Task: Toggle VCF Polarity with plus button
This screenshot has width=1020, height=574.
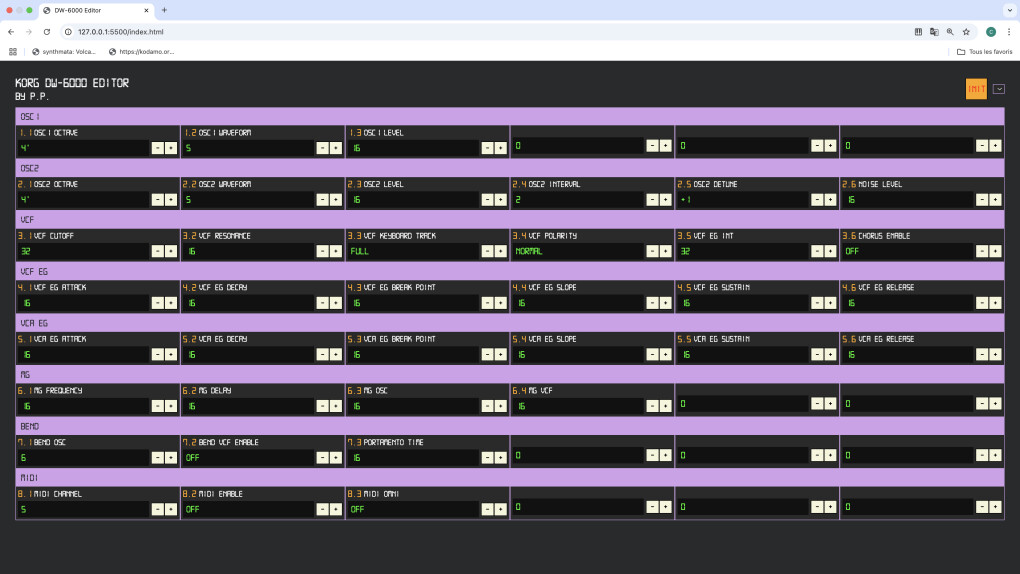Action: (665, 251)
